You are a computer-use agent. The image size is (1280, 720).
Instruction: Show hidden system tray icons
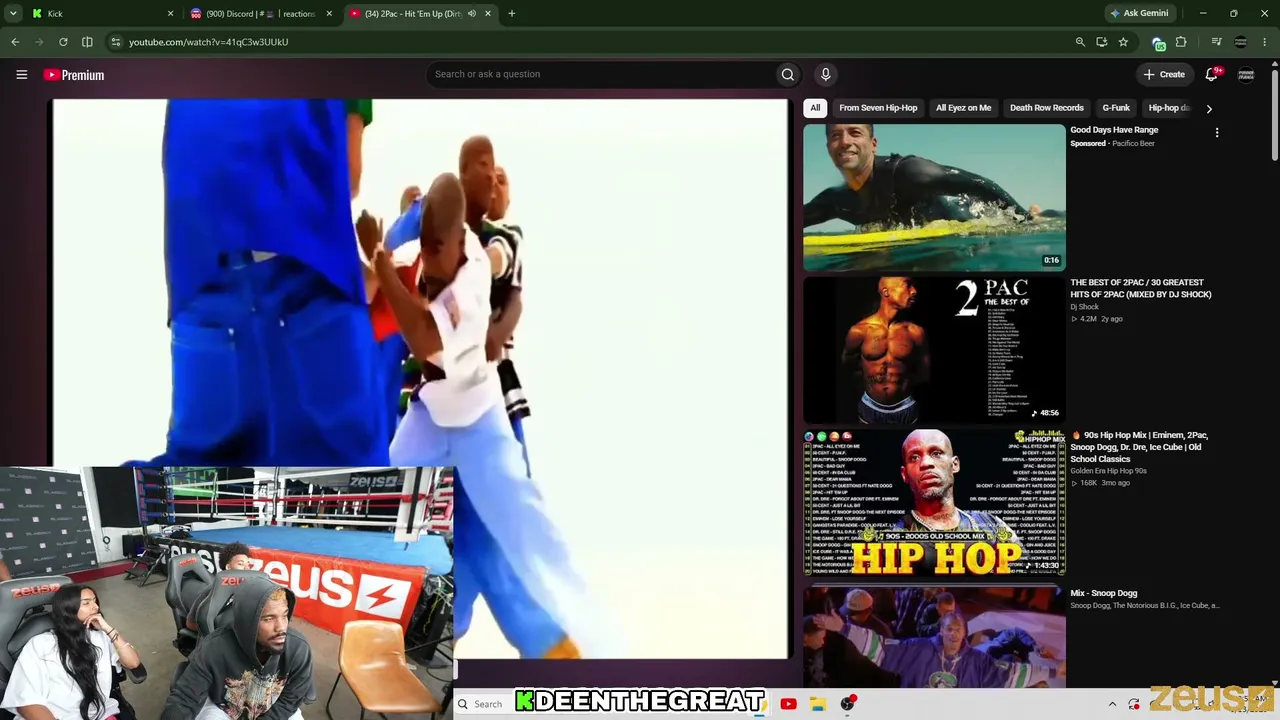pos(1112,704)
